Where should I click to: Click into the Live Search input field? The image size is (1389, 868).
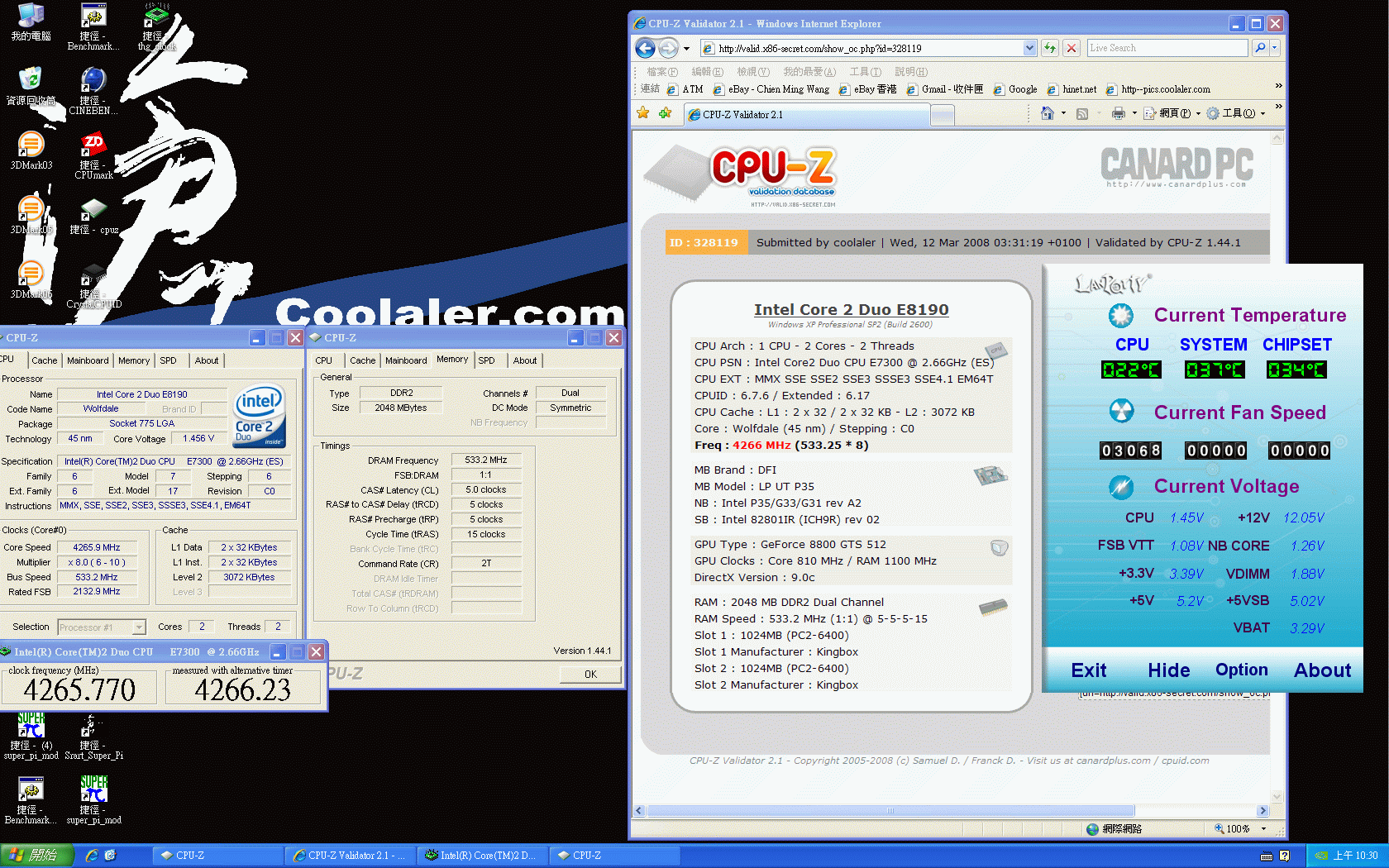[x=1167, y=48]
